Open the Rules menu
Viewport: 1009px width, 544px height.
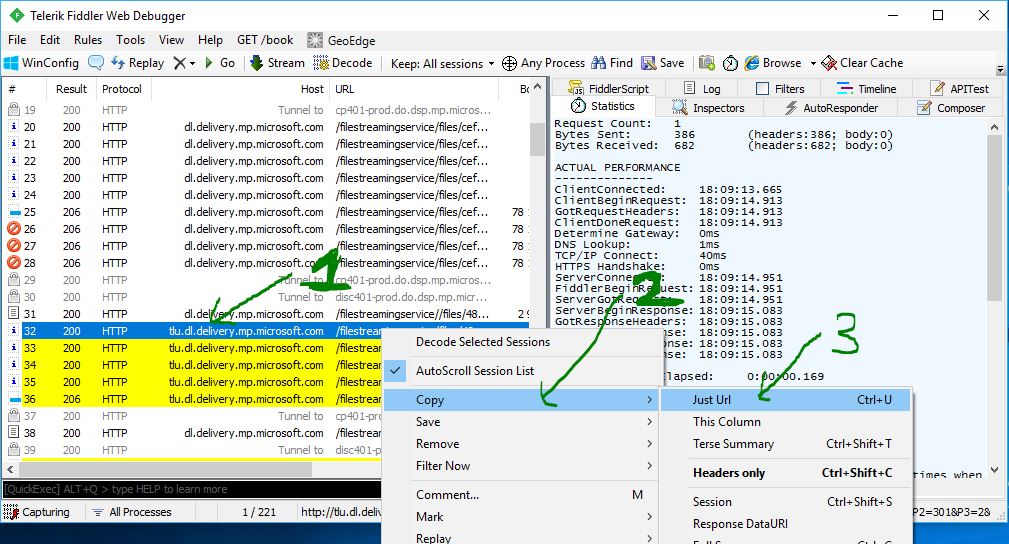[88, 40]
